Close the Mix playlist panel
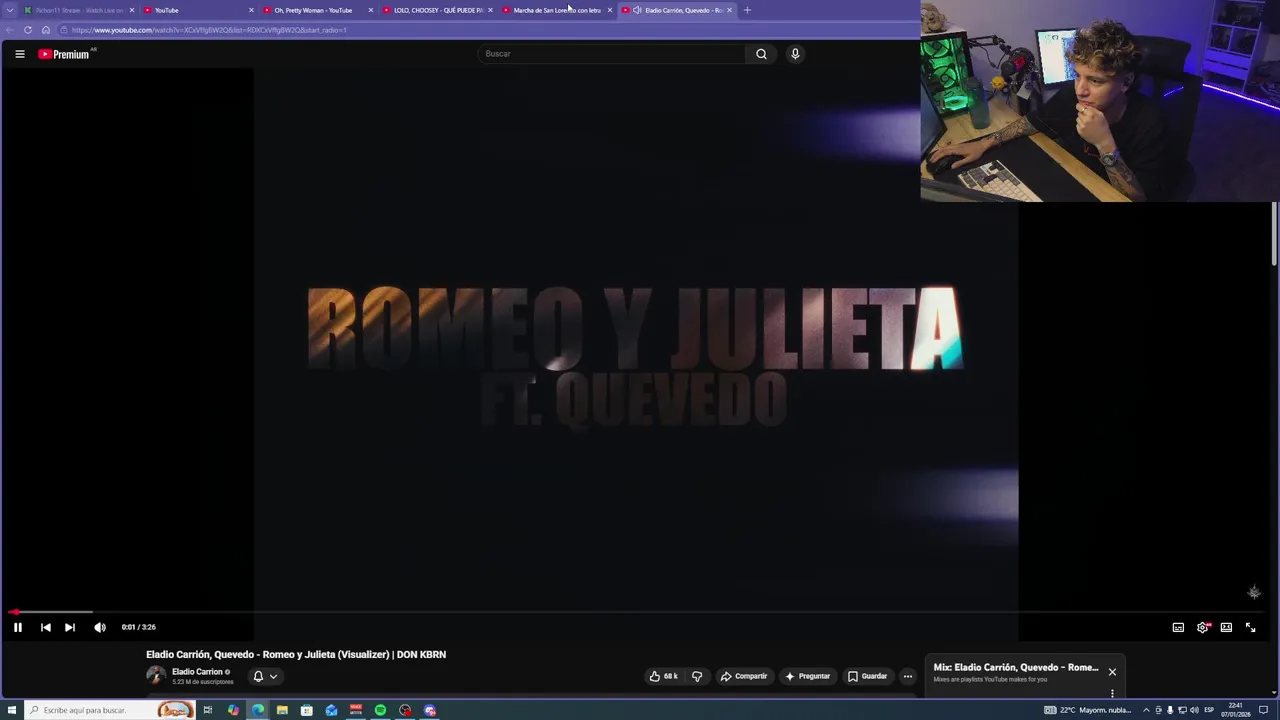 pyautogui.click(x=1112, y=672)
